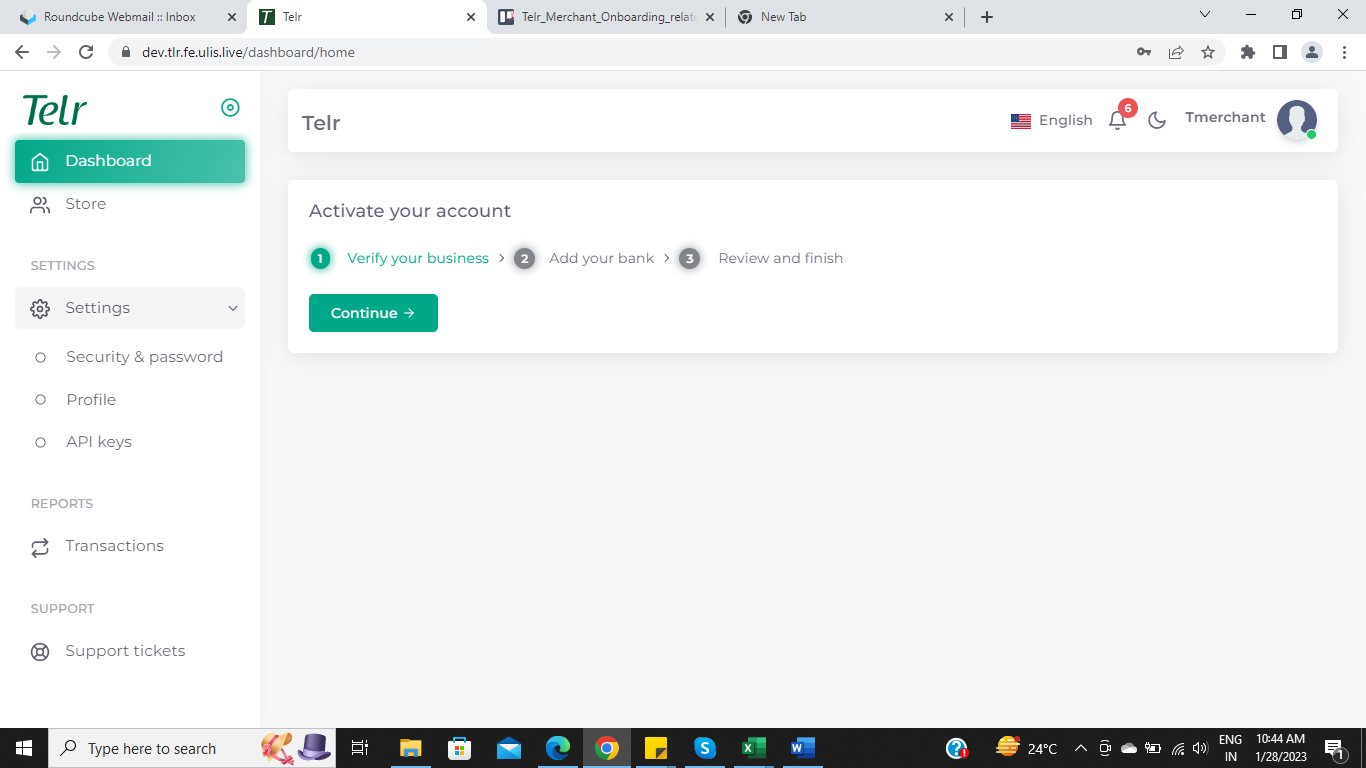The width and height of the screenshot is (1366, 768).
Task: Open File Explorer from the taskbar
Action: click(x=411, y=748)
